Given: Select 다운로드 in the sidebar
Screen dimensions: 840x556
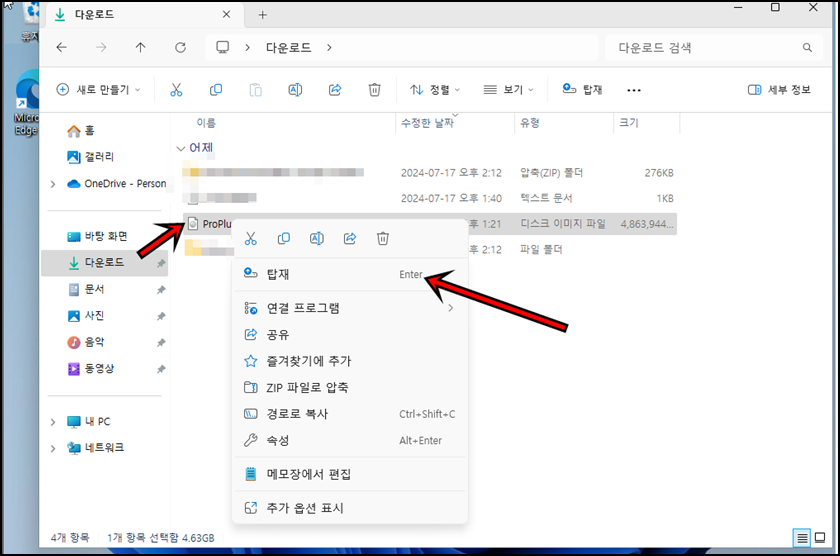Looking at the screenshot, I should 104,262.
